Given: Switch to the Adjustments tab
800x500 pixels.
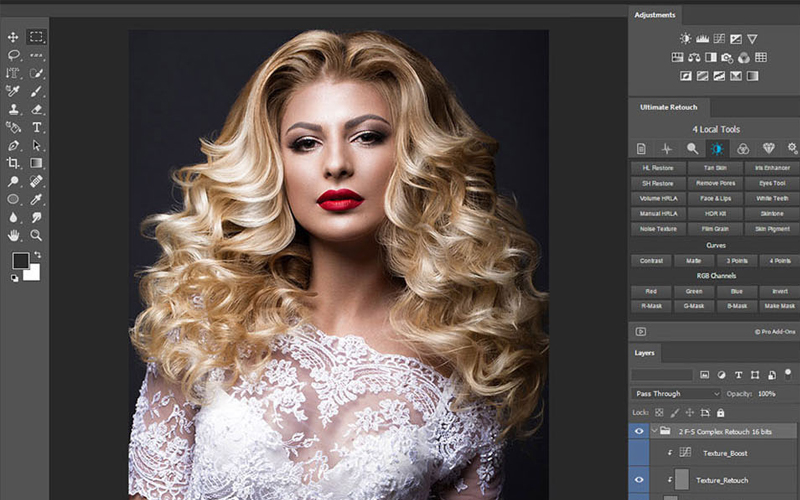Looking at the screenshot, I should 655,15.
